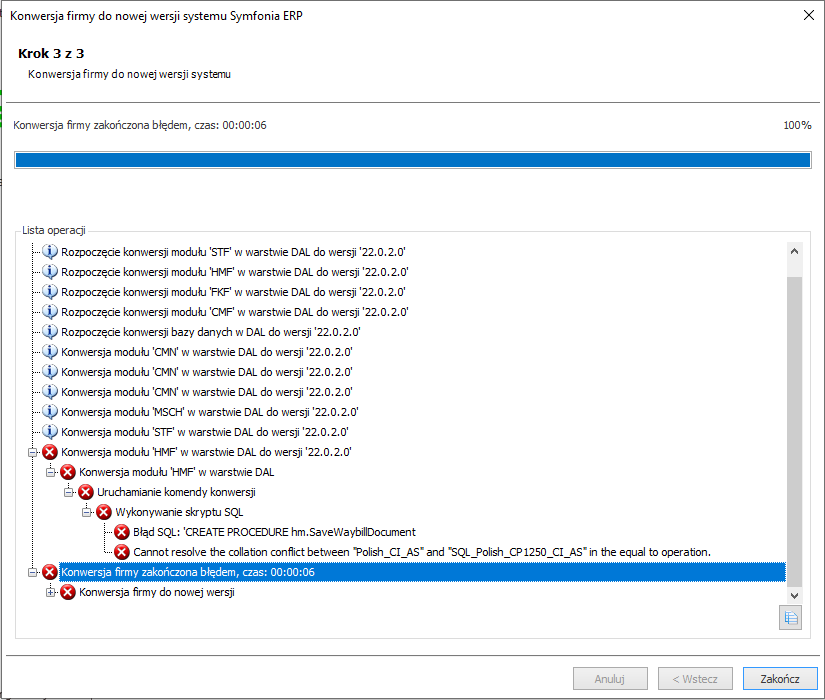Viewport: 825px width, 700px height.
Task: Click error icon for 'Uruchamianie komendy konwersji'
Action: [x=86, y=492]
